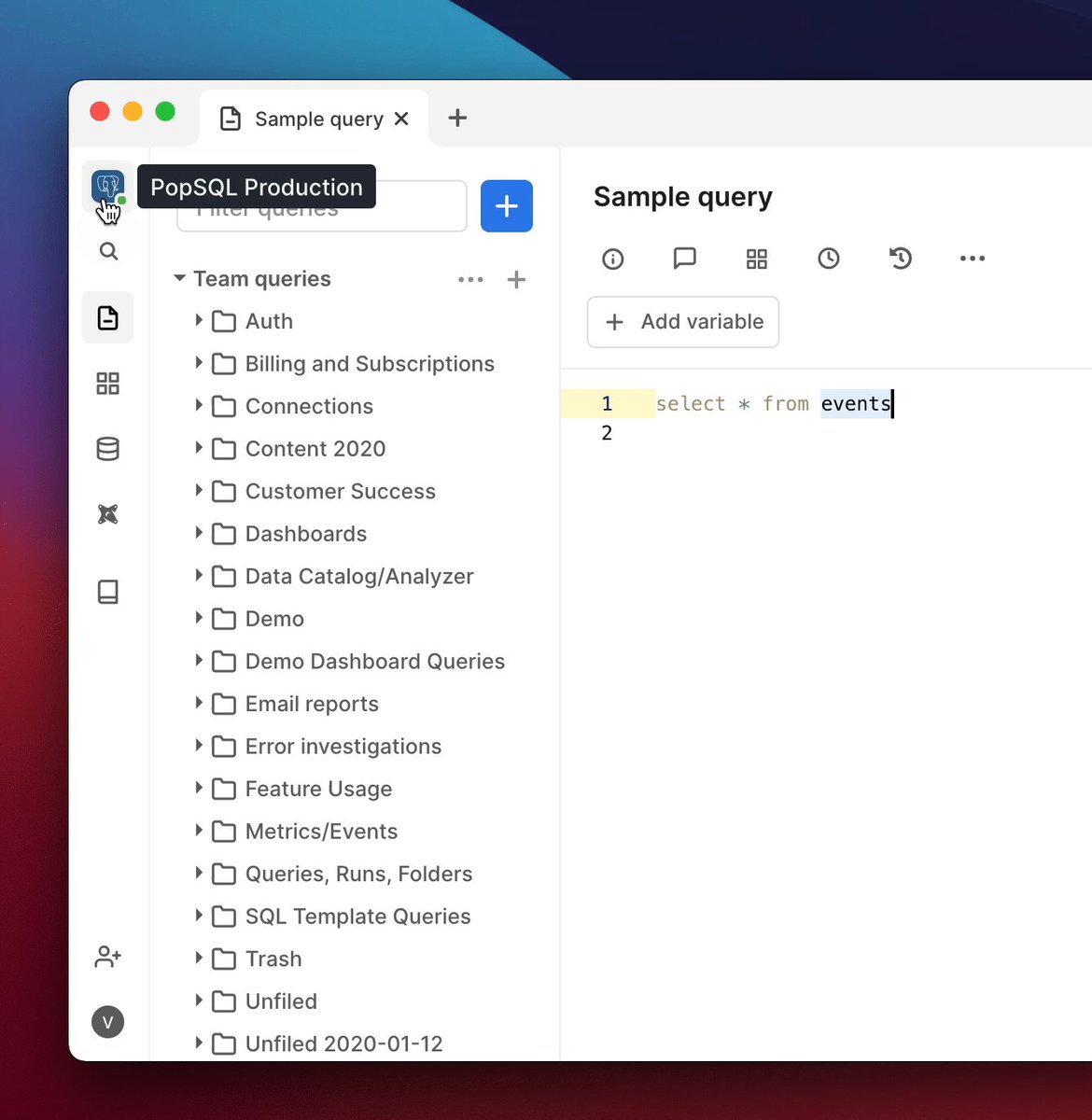Screen dimensions: 1092x1120
Task: Click the Team queries heading
Action: (262, 279)
